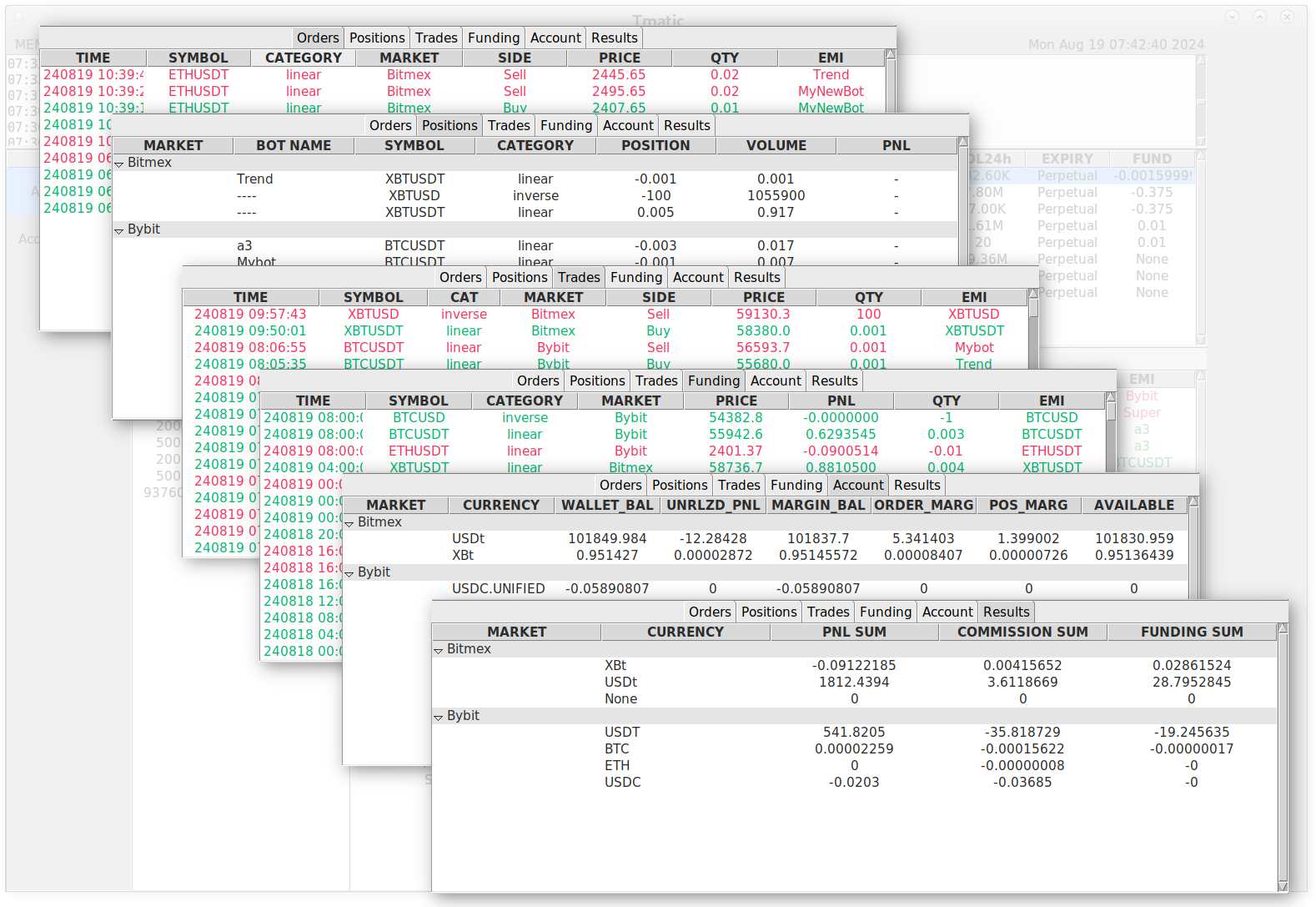This screenshot has height=907, width=1316.
Task: Select the XBTUSD inverse position row
Action: (x=535, y=195)
